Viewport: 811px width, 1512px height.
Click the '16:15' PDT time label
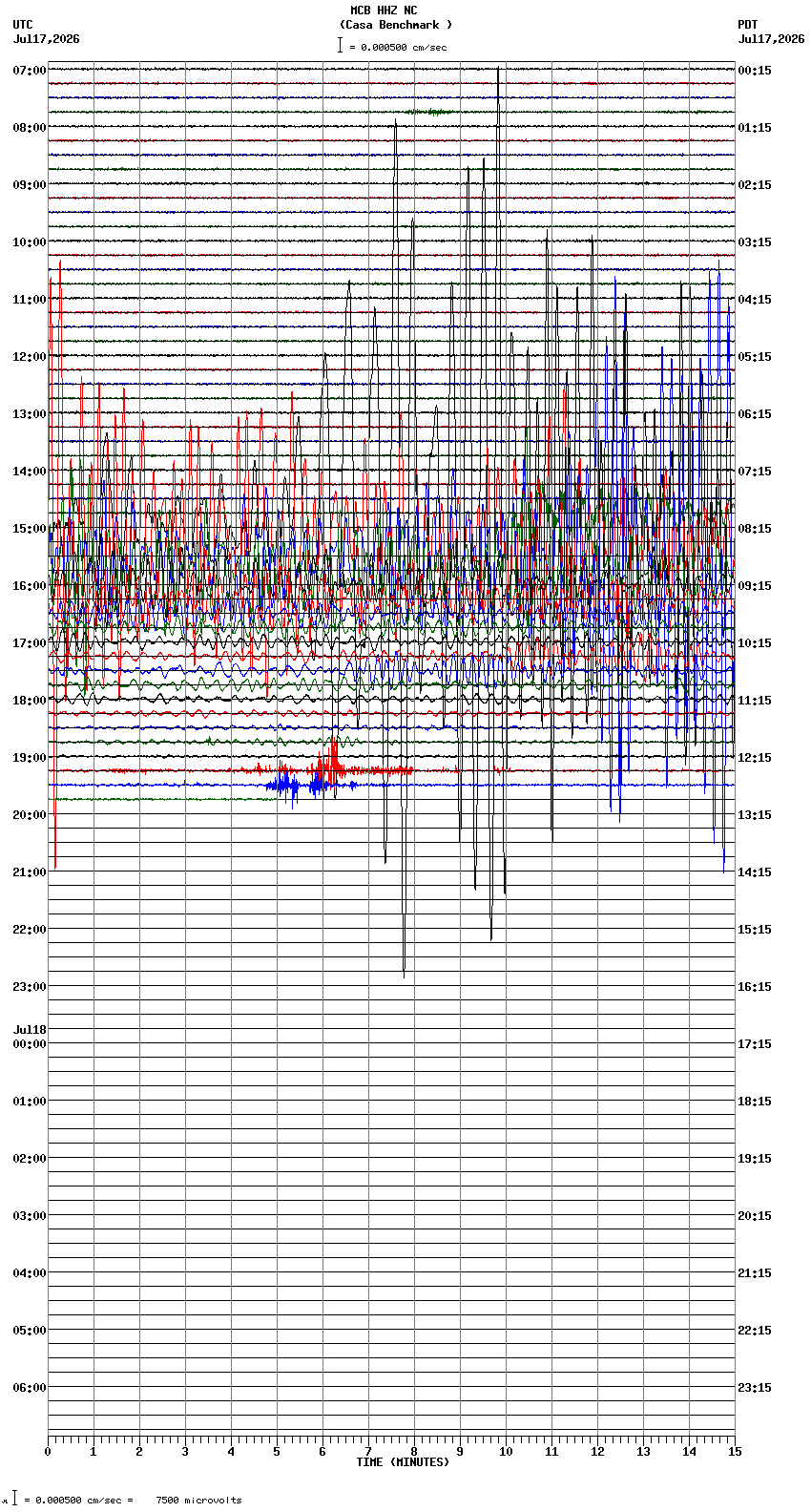[755, 987]
